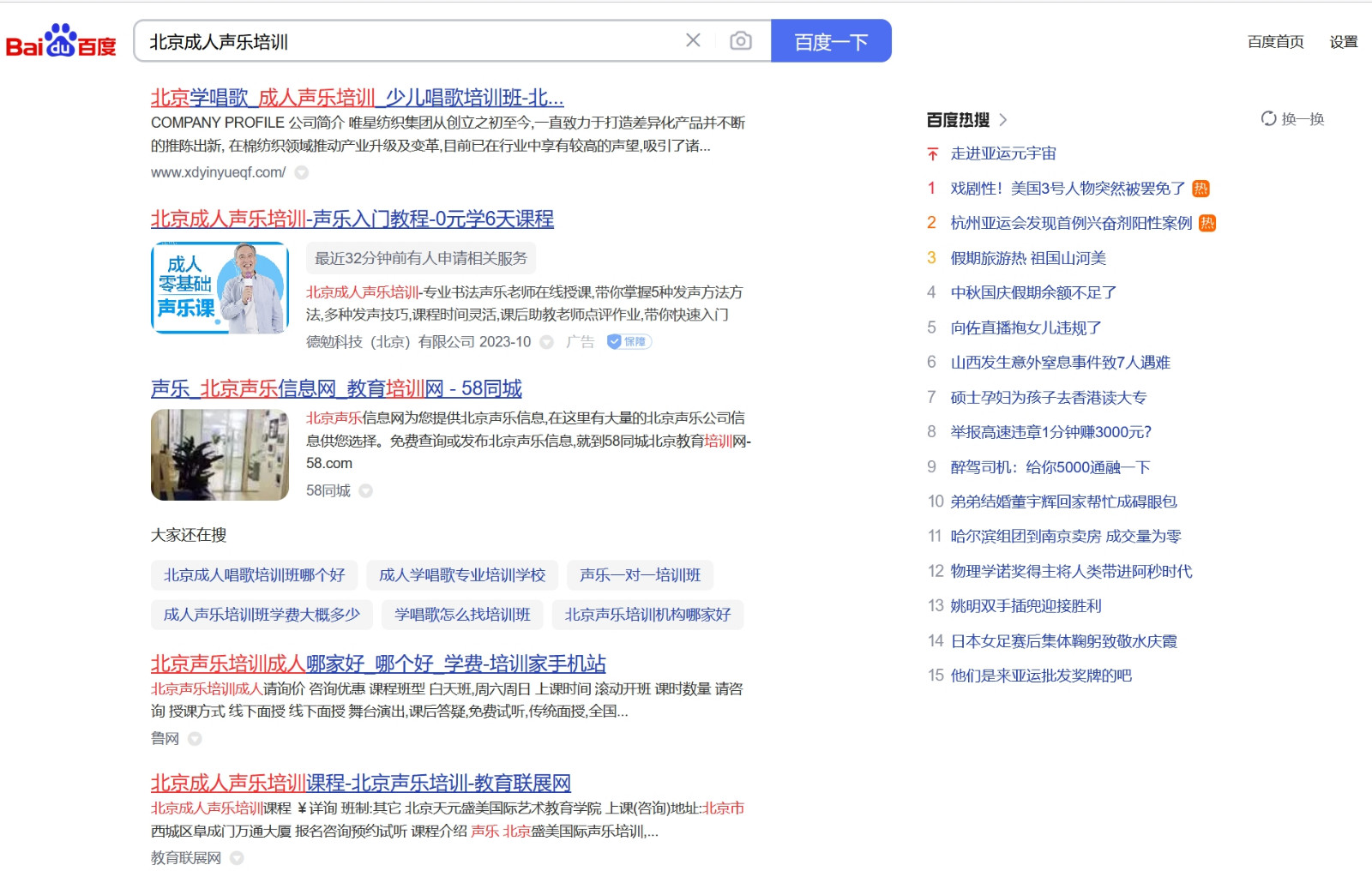Click the 广告 label
Screen dimensions: 1372x871
[x=580, y=342]
